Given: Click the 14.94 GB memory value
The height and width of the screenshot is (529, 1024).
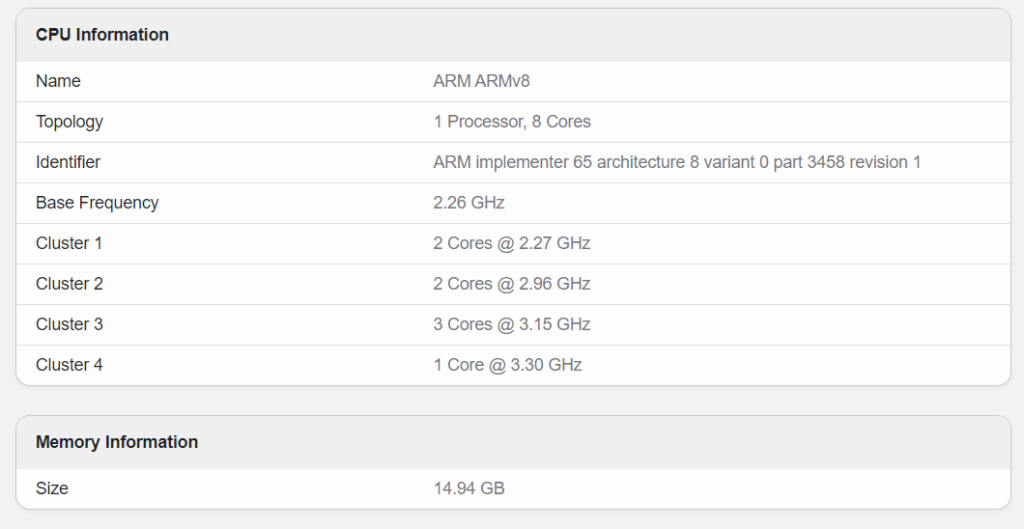Looking at the screenshot, I should (469, 489).
